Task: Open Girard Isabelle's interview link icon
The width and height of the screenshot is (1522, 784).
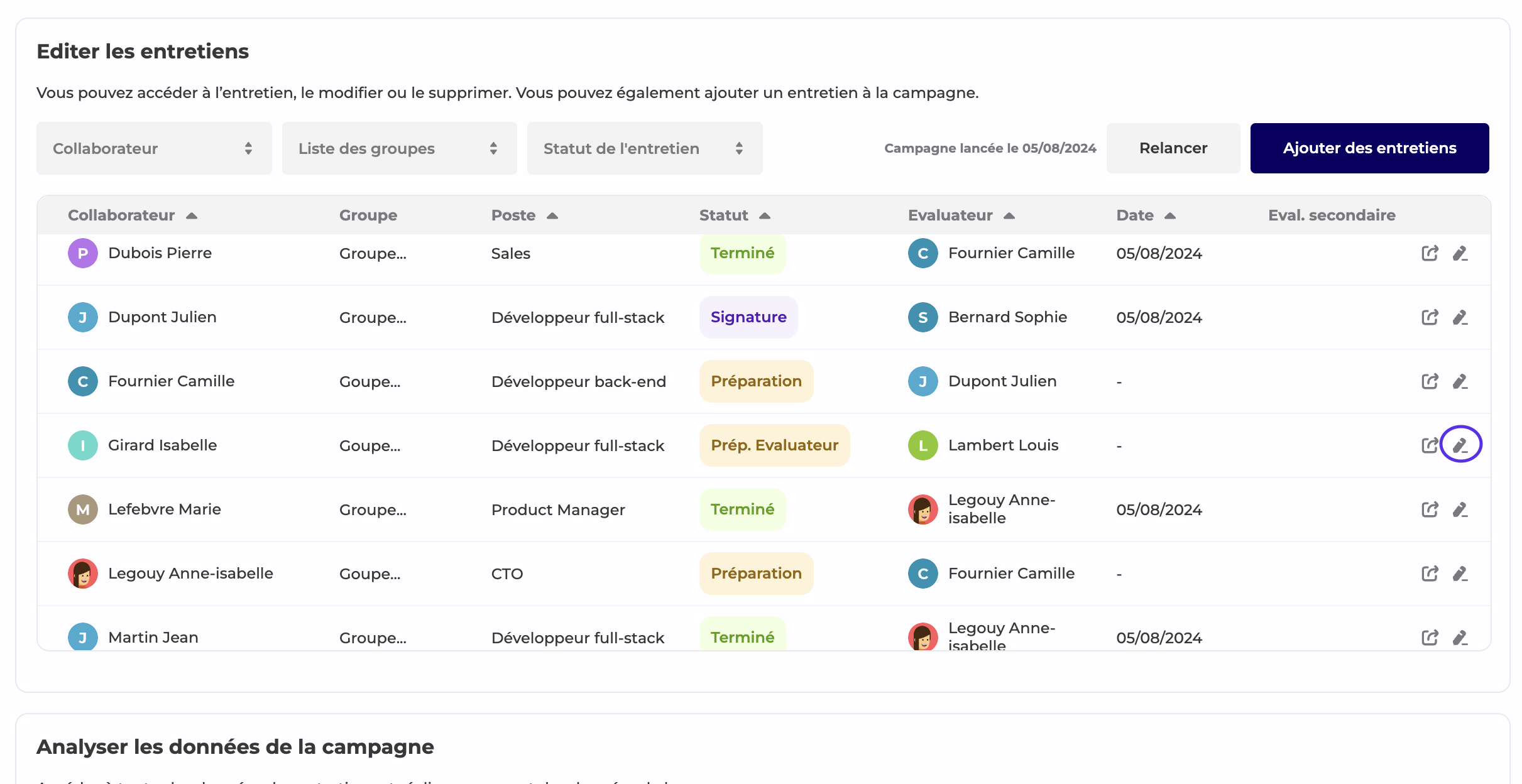Action: [x=1430, y=445]
